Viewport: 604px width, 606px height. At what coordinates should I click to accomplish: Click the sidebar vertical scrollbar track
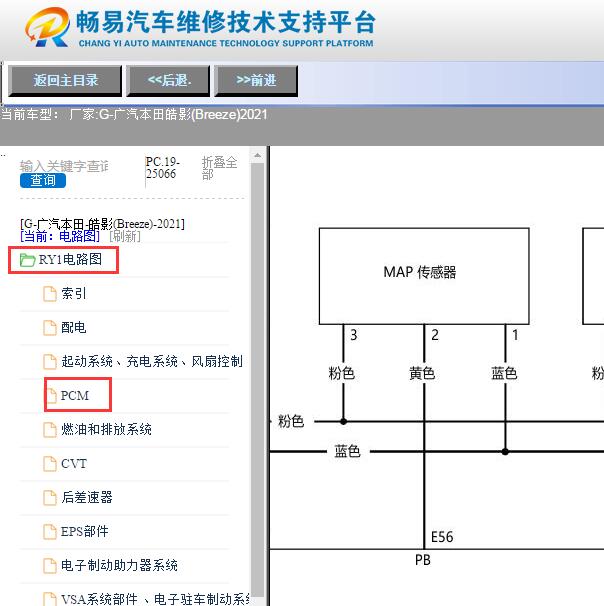(x=257, y=381)
